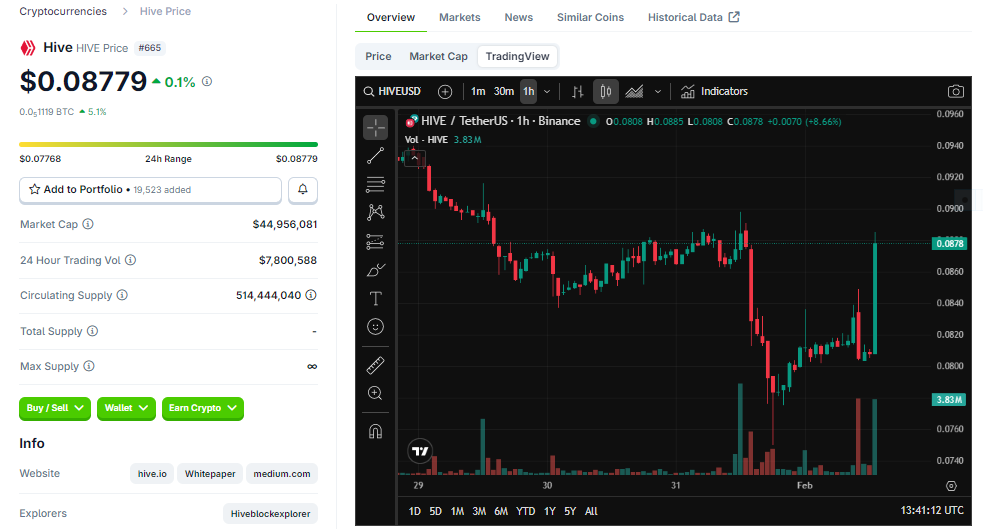Open the Historical Data tab
Viewport: 983px width, 529px height.
click(x=693, y=18)
